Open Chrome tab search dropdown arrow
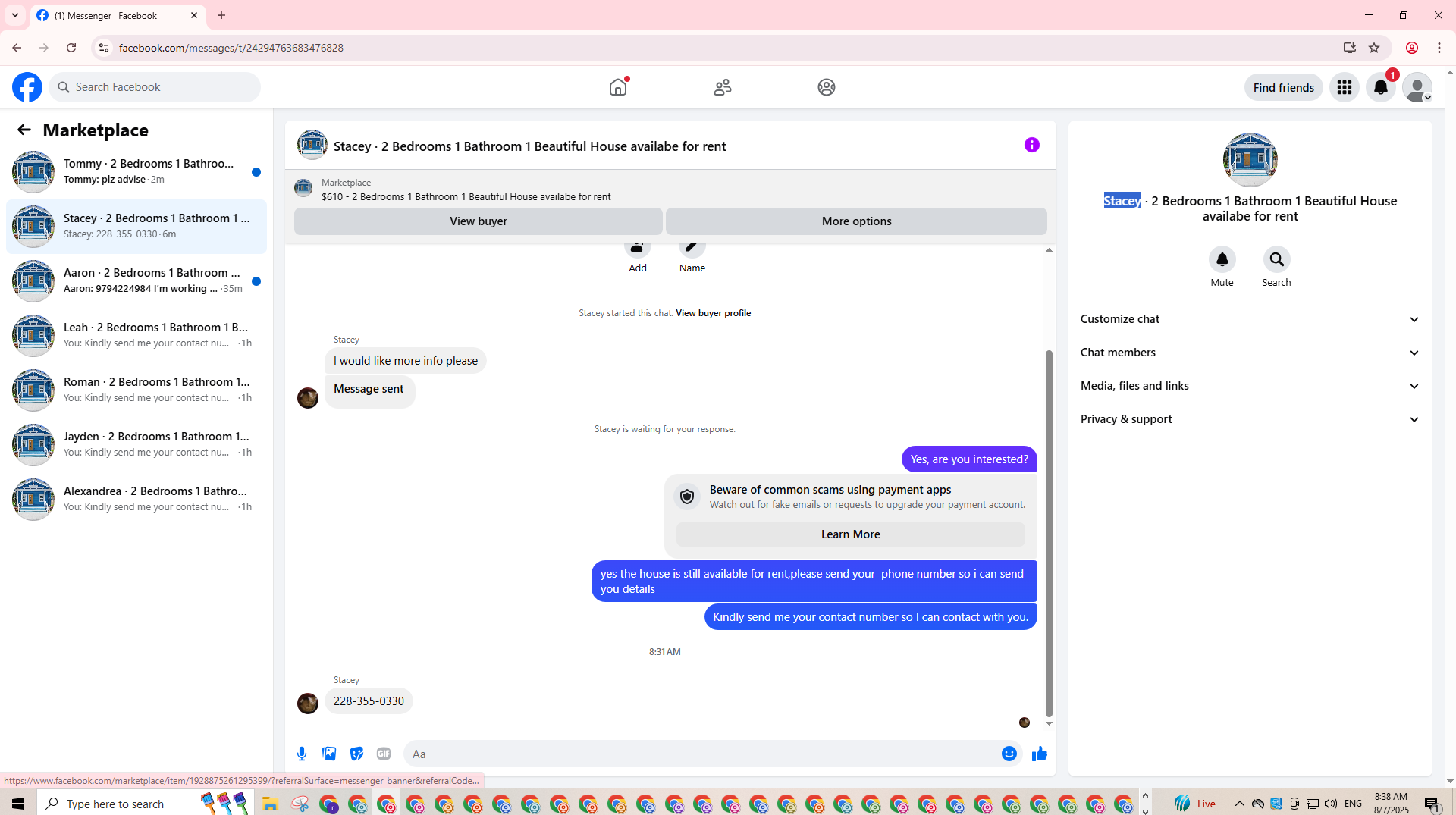The width and height of the screenshot is (1456, 815). pyautogui.click(x=15, y=15)
